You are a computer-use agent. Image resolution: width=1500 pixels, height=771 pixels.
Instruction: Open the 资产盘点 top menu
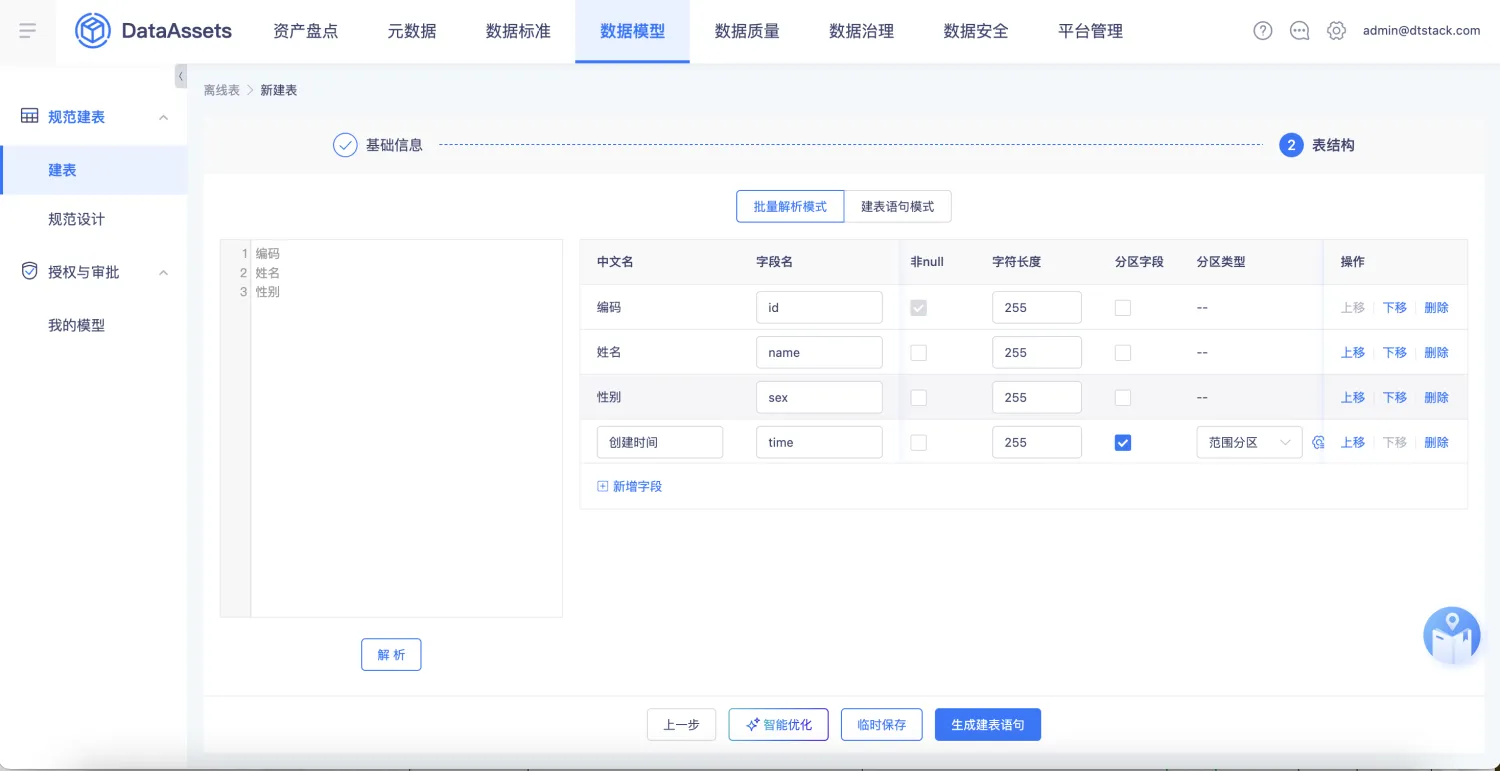(305, 31)
